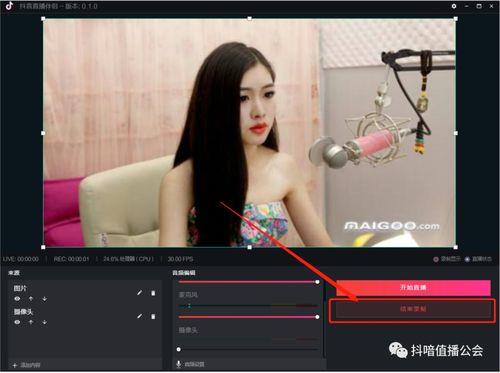This screenshot has width=500, height=373.
Task: Click the 摄像头 audio slider handle at bottom
Action: 179,349
